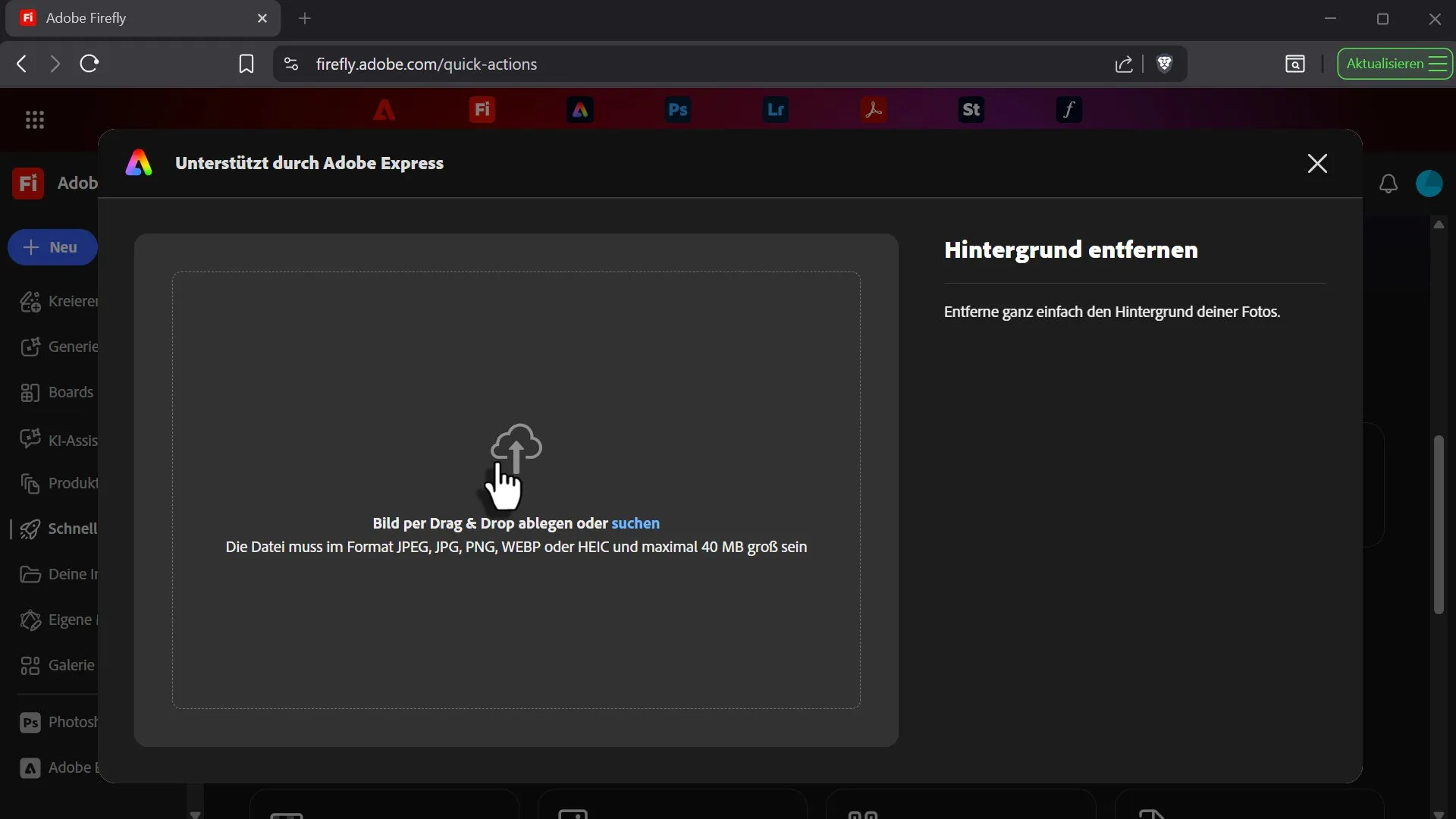This screenshot has height=819, width=1456.
Task: Open the Acrobat icon in the app bar
Action: [874, 110]
